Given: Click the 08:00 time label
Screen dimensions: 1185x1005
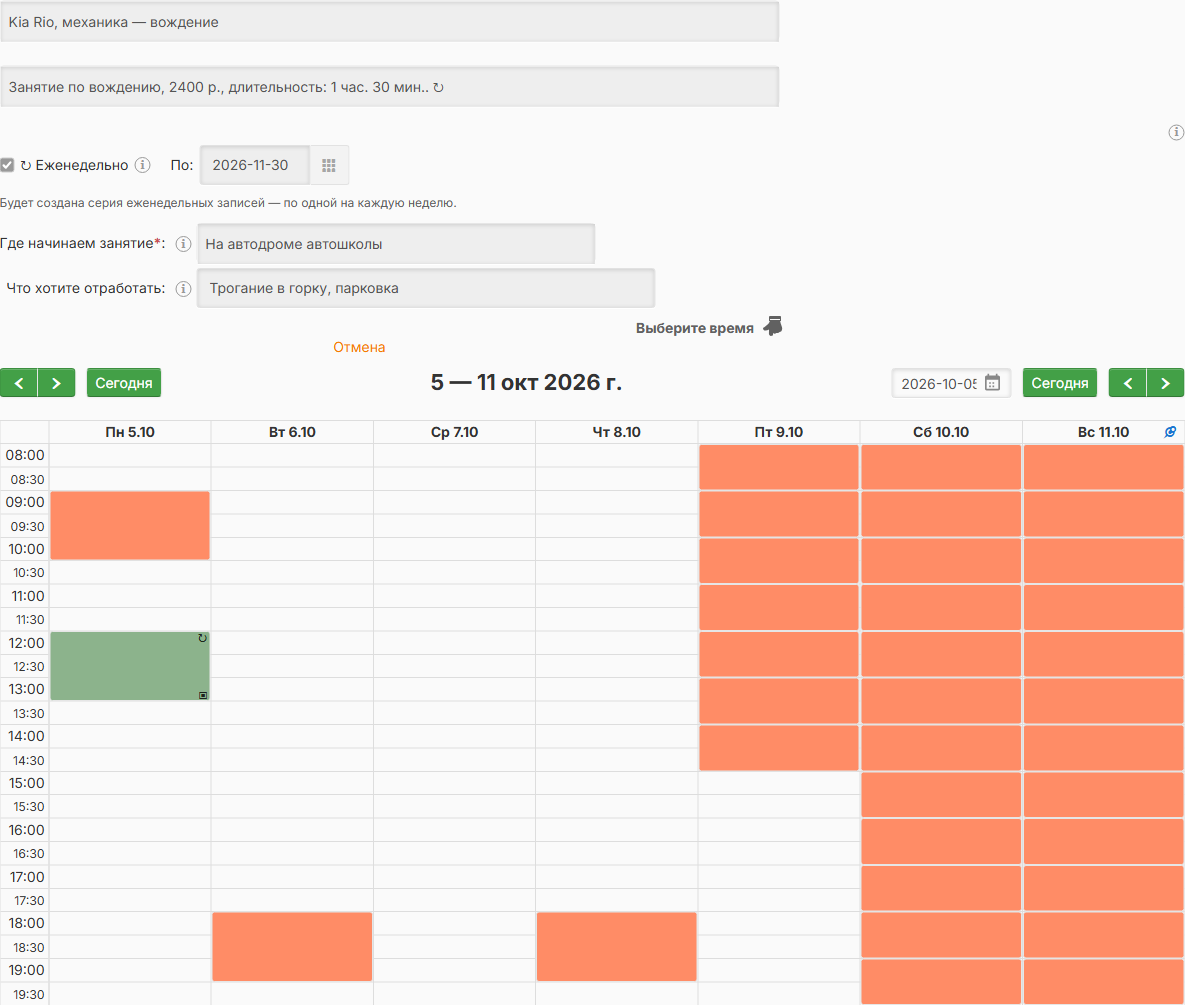Looking at the screenshot, I should click(25, 455).
